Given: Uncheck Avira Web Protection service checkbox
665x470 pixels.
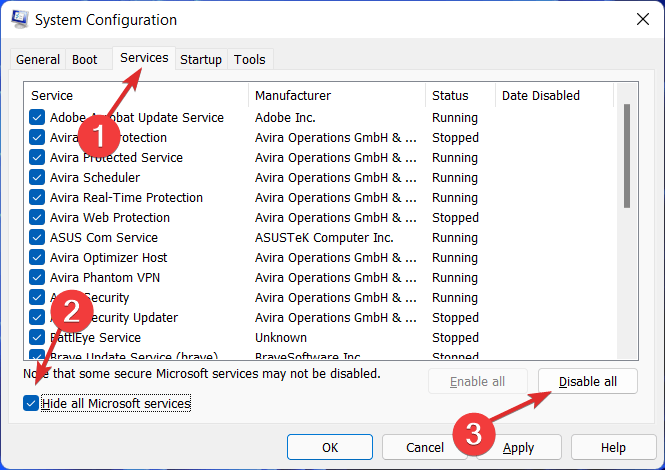Looking at the screenshot, I should tap(37, 217).
